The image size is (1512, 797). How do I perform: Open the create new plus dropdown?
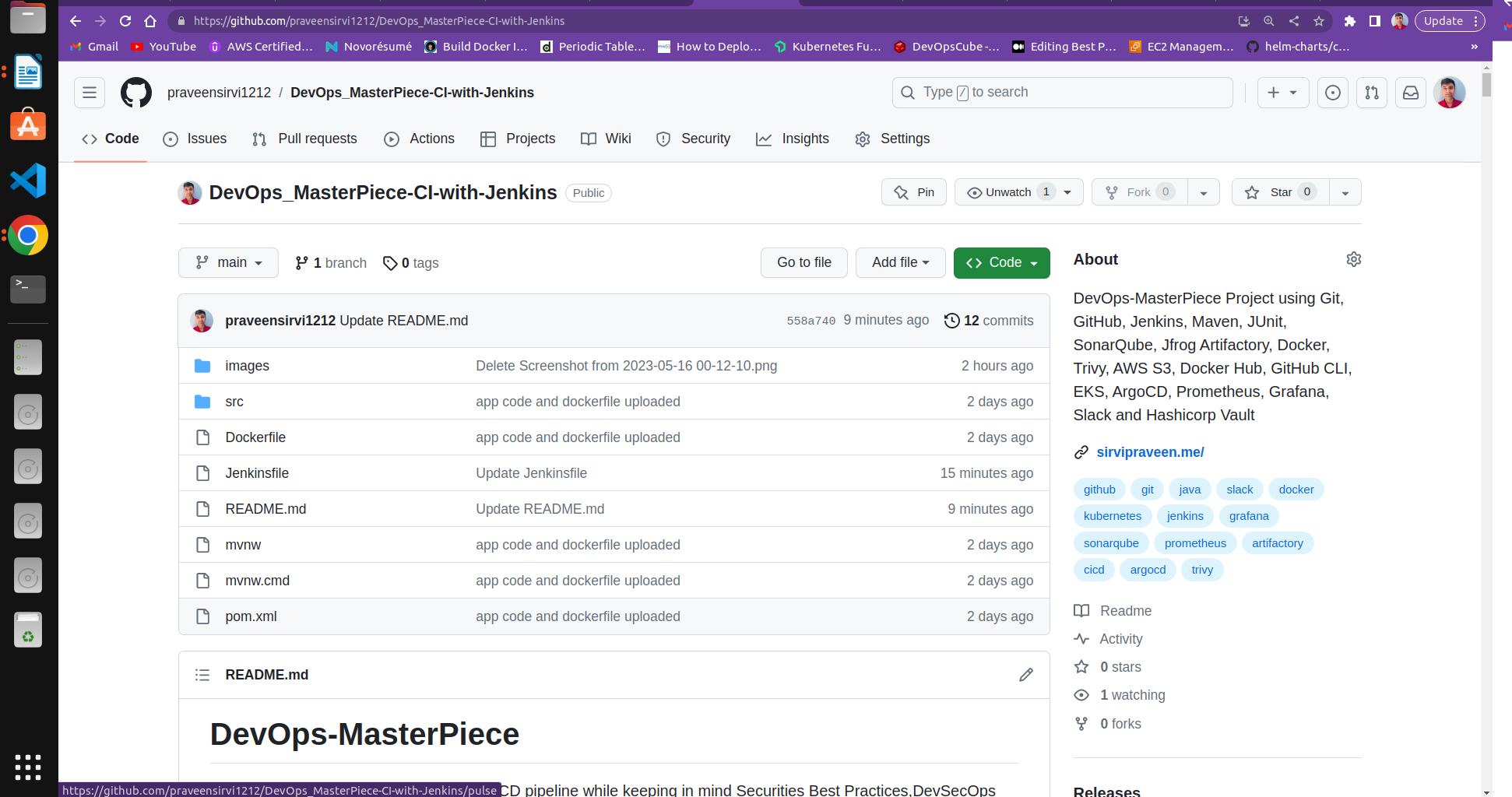(1283, 93)
